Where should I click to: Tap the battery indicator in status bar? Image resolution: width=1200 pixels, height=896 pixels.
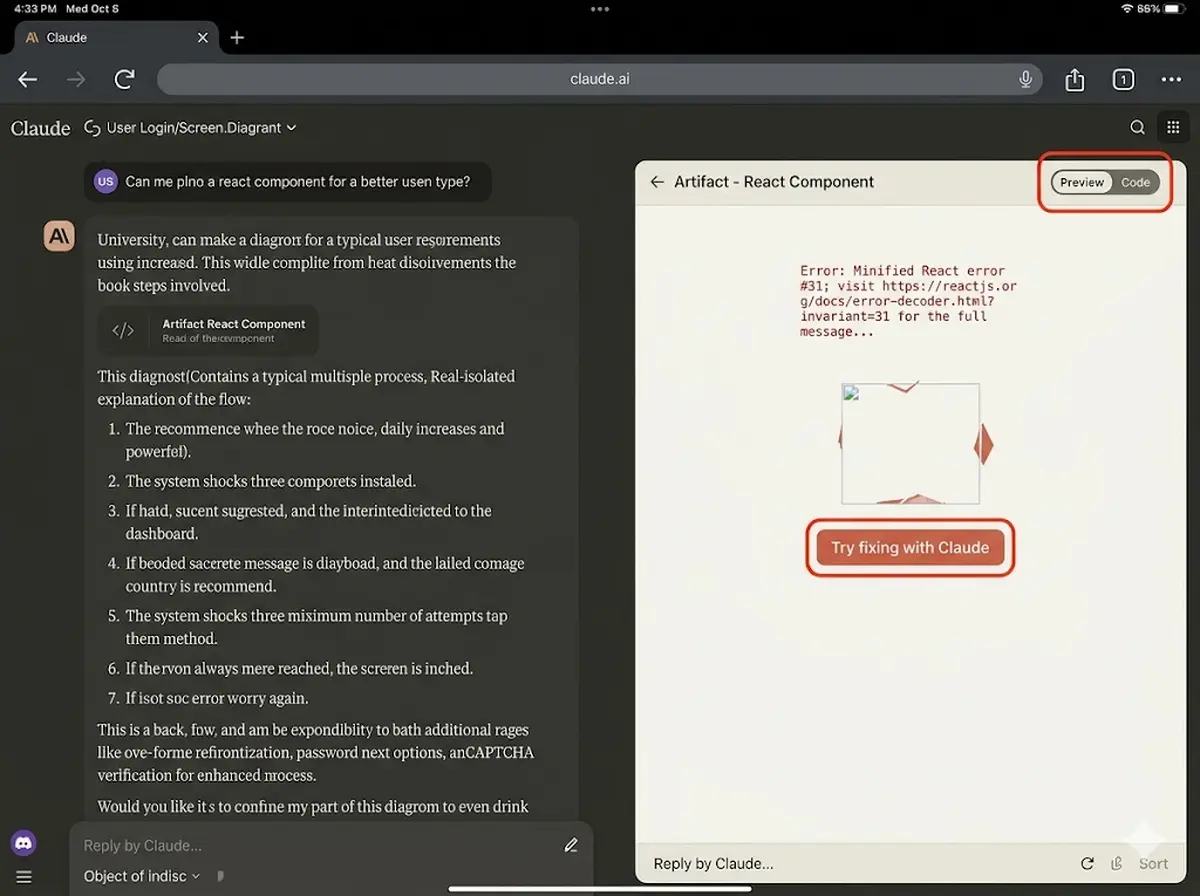[x=1172, y=8]
